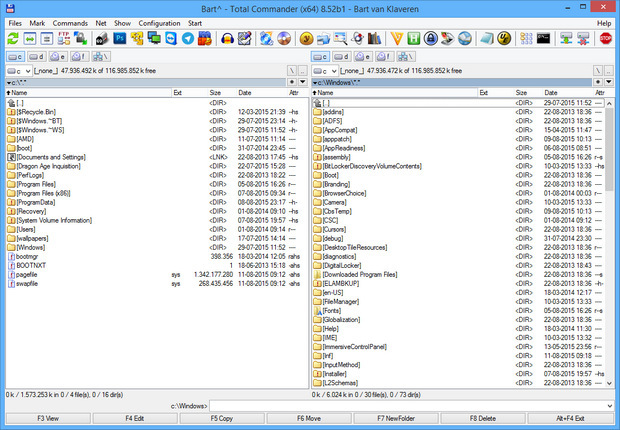Select drive e in right panel
The width and height of the screenshot is (620, 430).
pyautogui.click(x=363, y=57)
